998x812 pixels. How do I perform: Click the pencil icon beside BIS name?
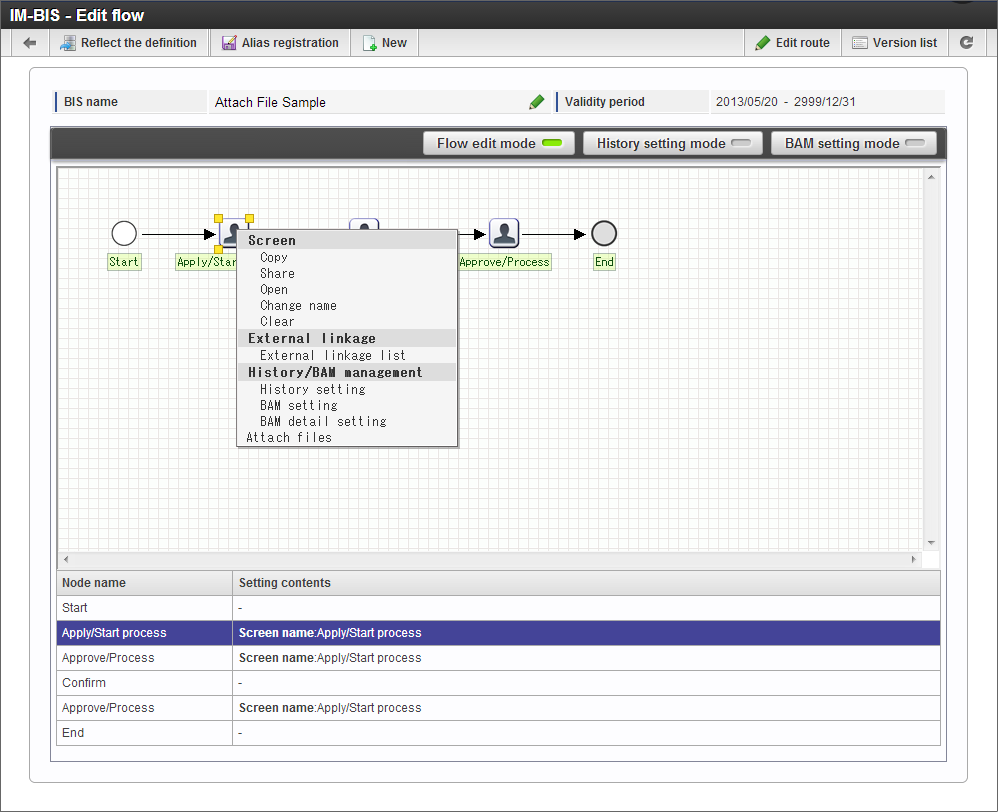[x=537, y=102]
